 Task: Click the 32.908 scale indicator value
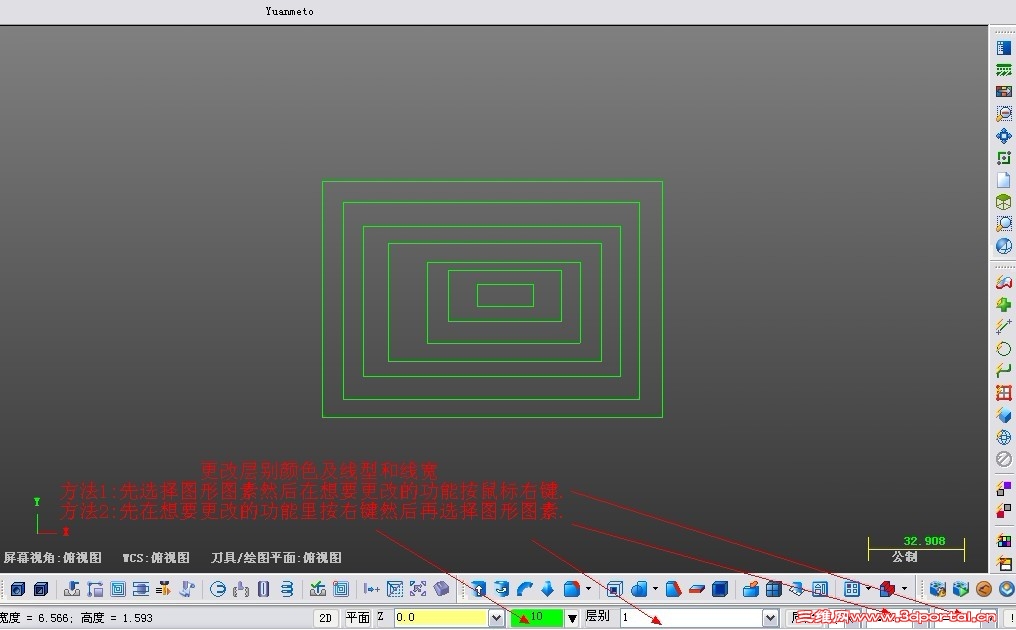pos(924,541)
